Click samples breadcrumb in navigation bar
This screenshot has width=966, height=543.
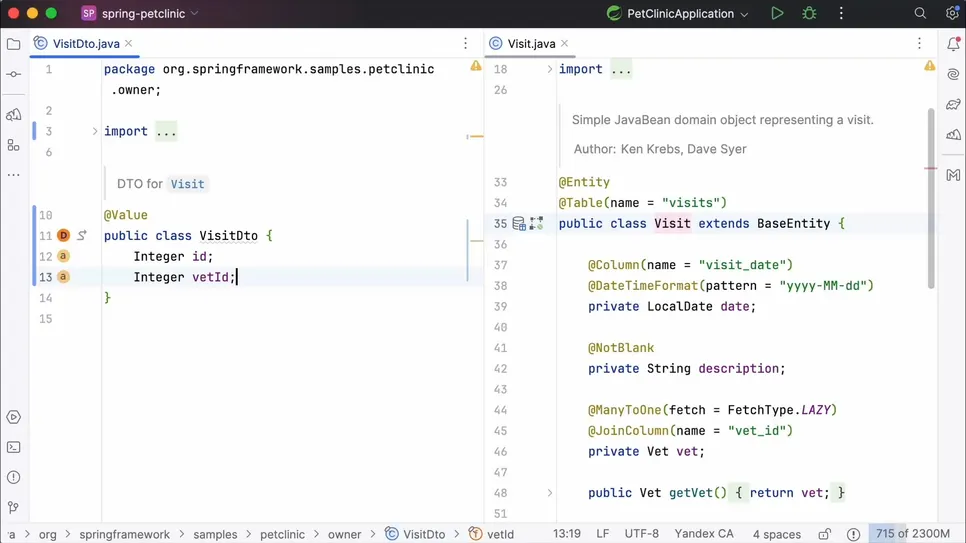[215, 534]
